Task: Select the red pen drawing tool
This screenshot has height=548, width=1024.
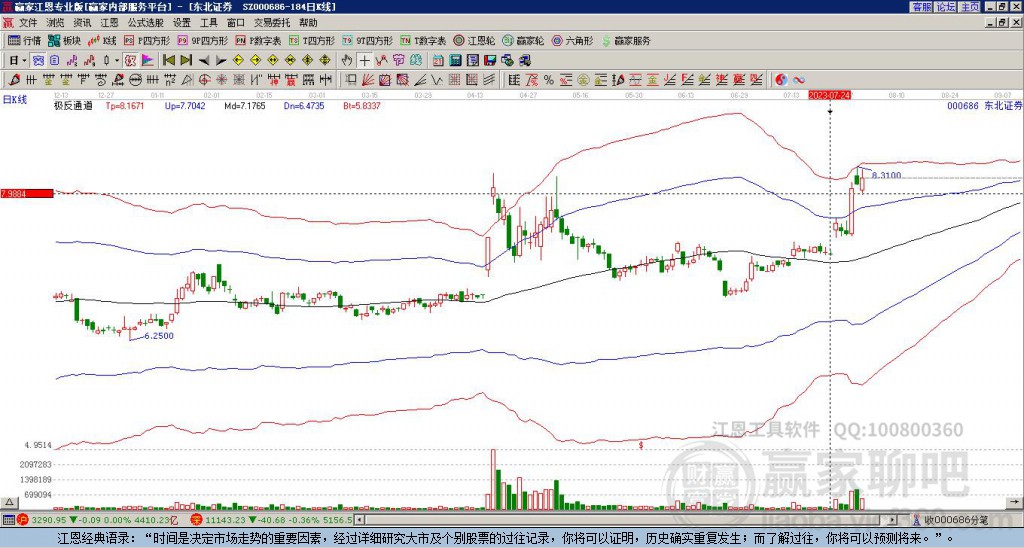Action: tap(14, 80)
